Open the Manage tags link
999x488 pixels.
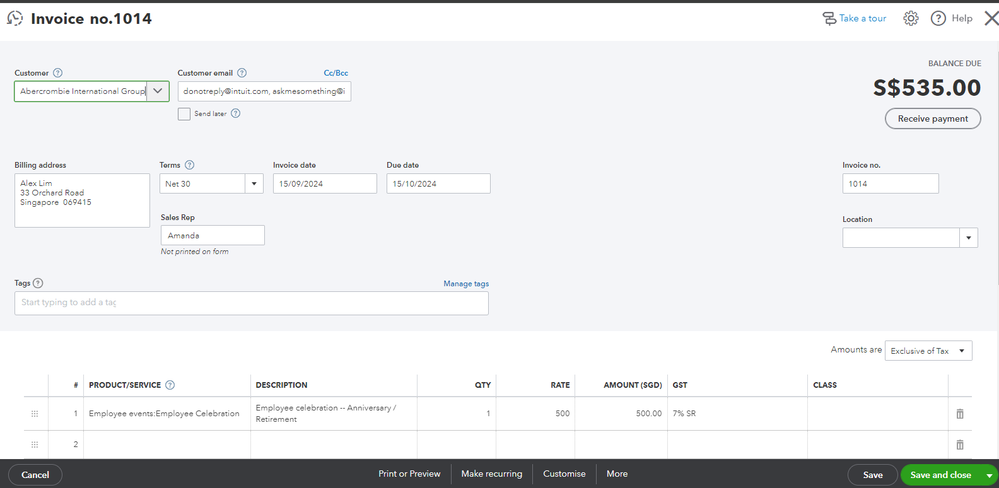[x=466, y=283]
